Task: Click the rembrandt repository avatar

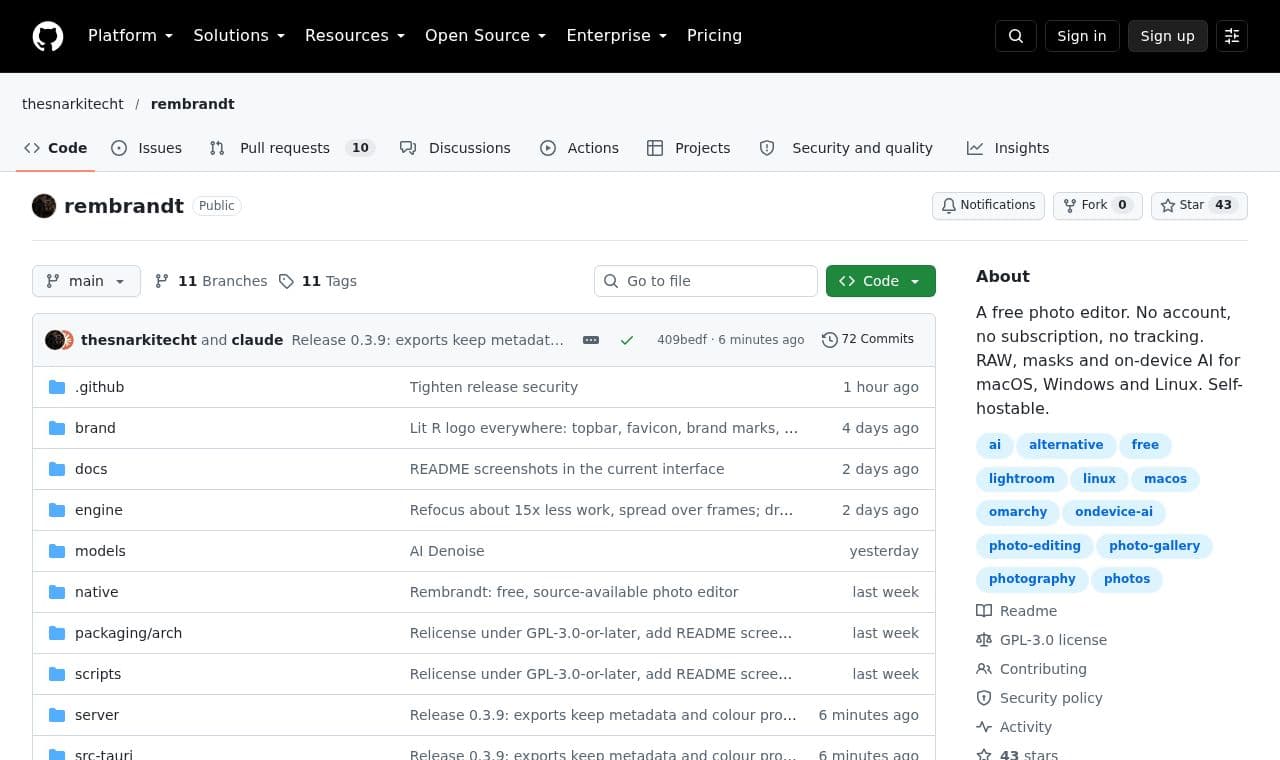Action: click(44, 206)
